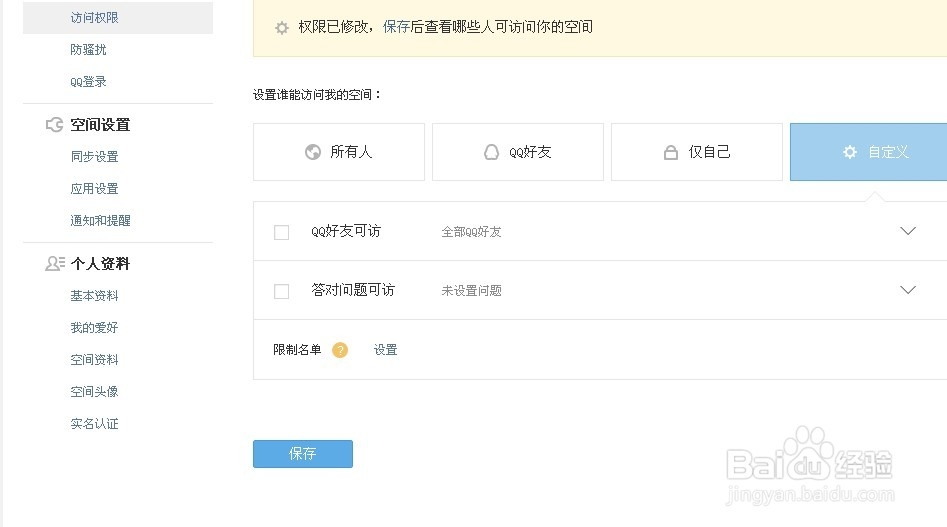Select 空间头像 in the sidebar
The height and width of the screenshot is (527, 947).
click(x=94, y=392)
